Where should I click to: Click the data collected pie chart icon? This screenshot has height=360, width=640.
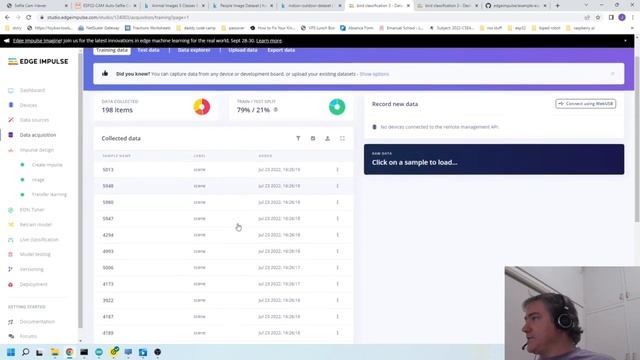[x=202, y=107]
